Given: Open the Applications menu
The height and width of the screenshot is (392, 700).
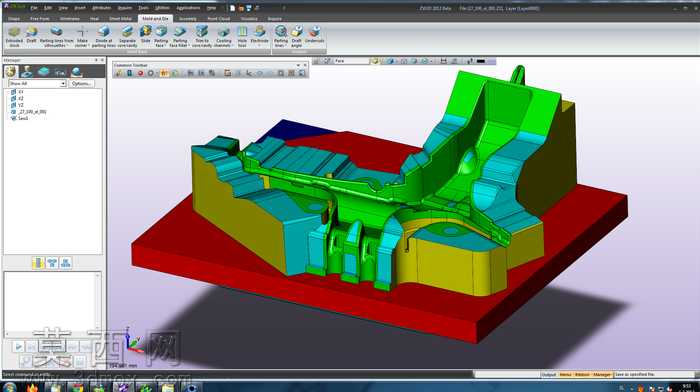Looking at the screenshot, I should tap(188, 8).
